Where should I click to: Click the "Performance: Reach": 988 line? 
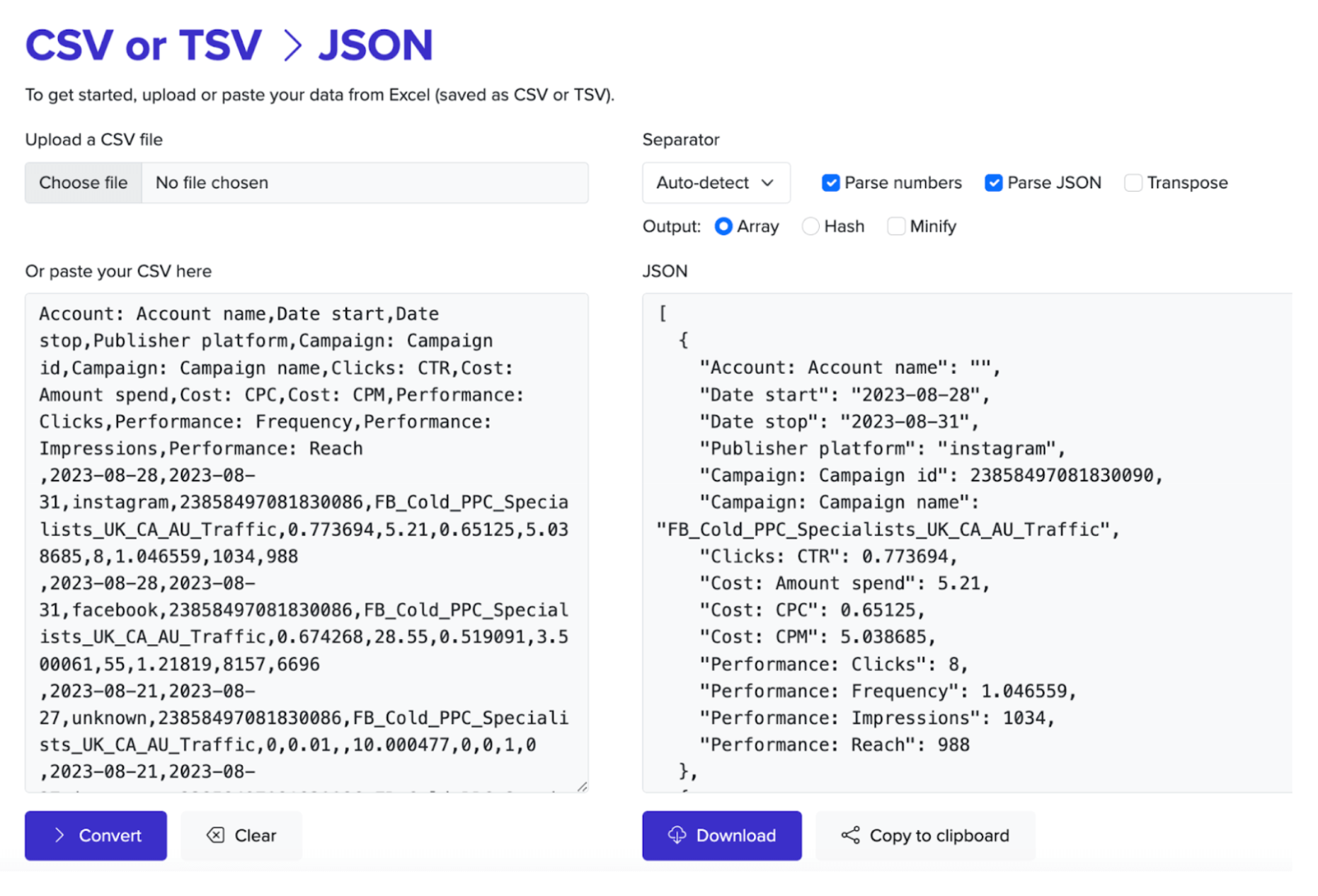(x=835, y=745)
